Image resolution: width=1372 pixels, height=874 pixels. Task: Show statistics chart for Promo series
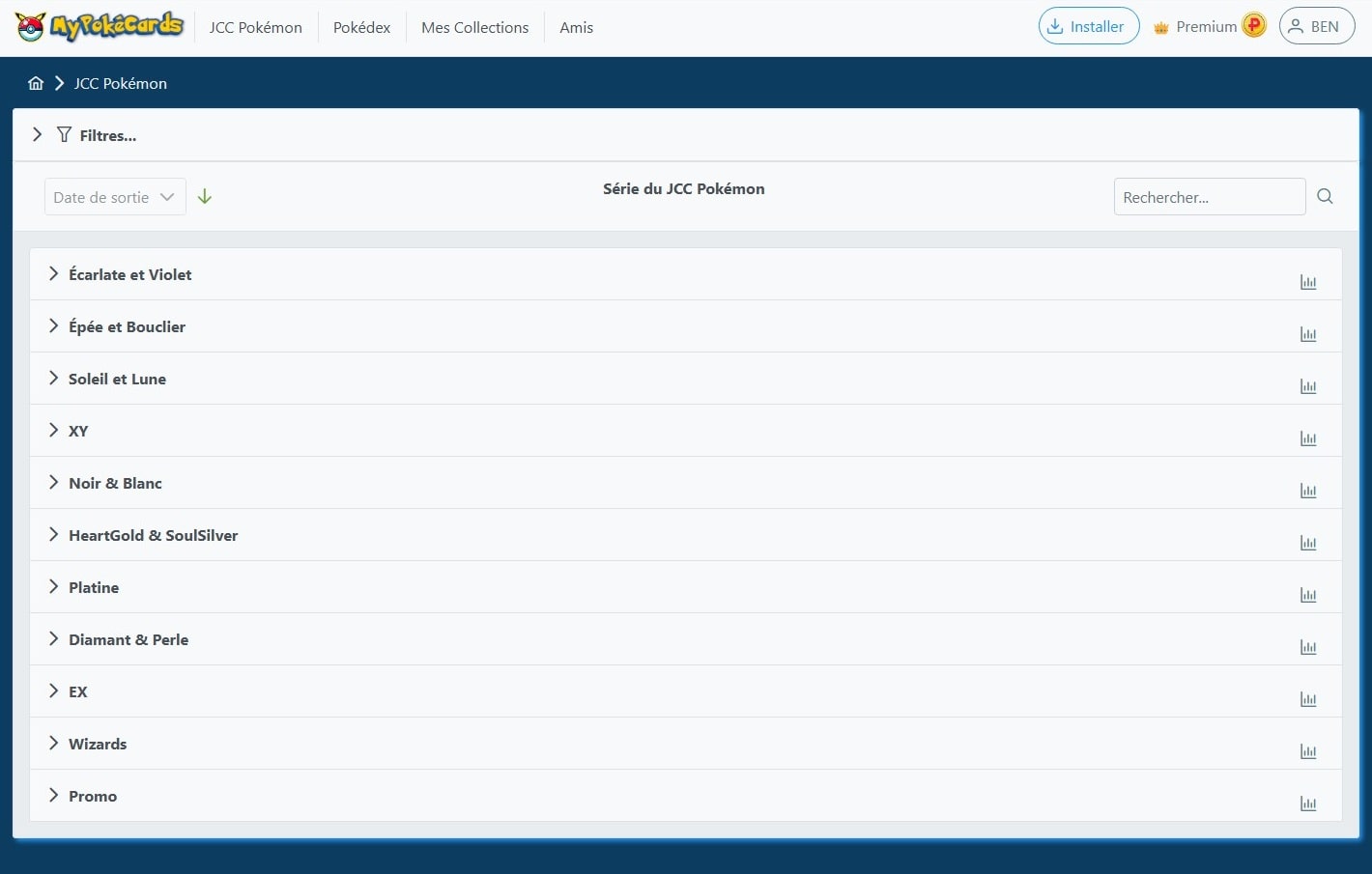[x=1308, y=804]
